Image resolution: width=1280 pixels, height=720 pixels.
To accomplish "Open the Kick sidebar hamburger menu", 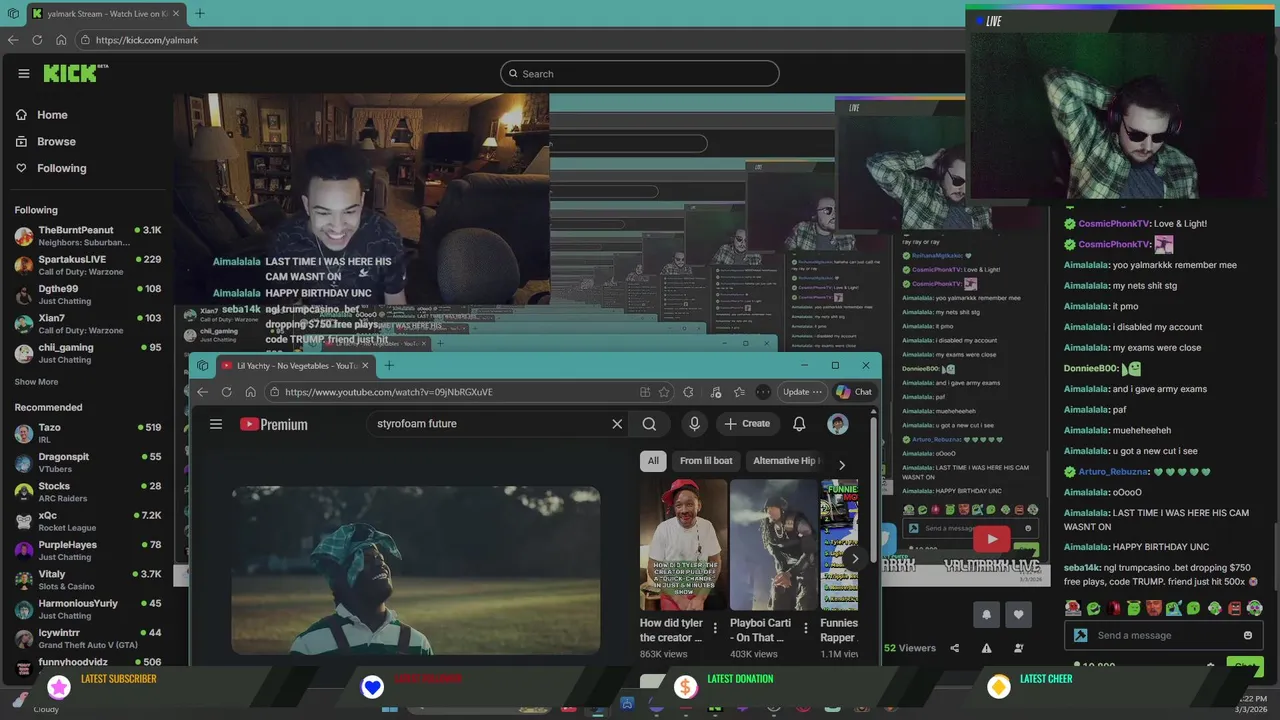I will 24,73.
